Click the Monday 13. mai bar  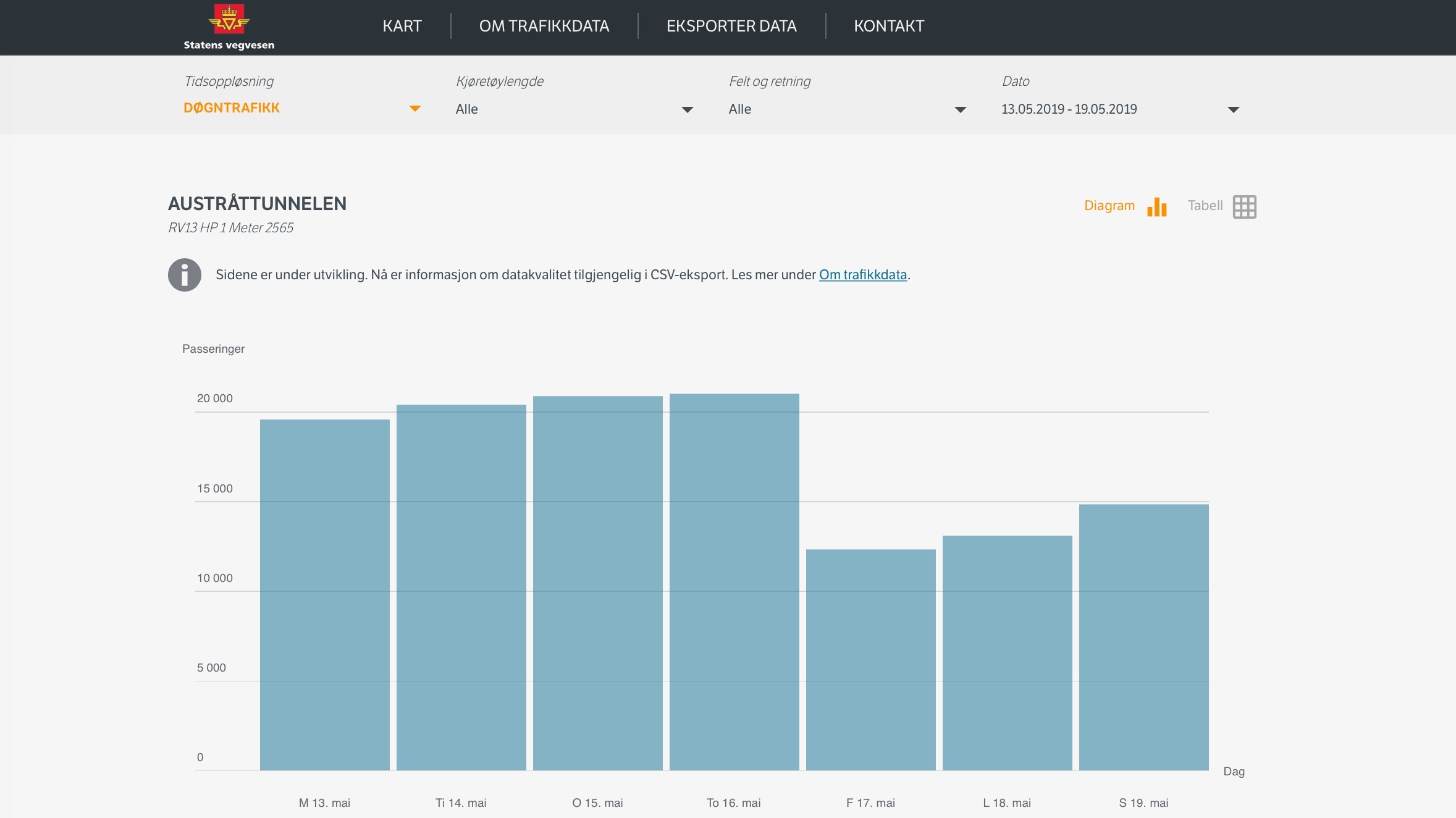coord(324,594)
